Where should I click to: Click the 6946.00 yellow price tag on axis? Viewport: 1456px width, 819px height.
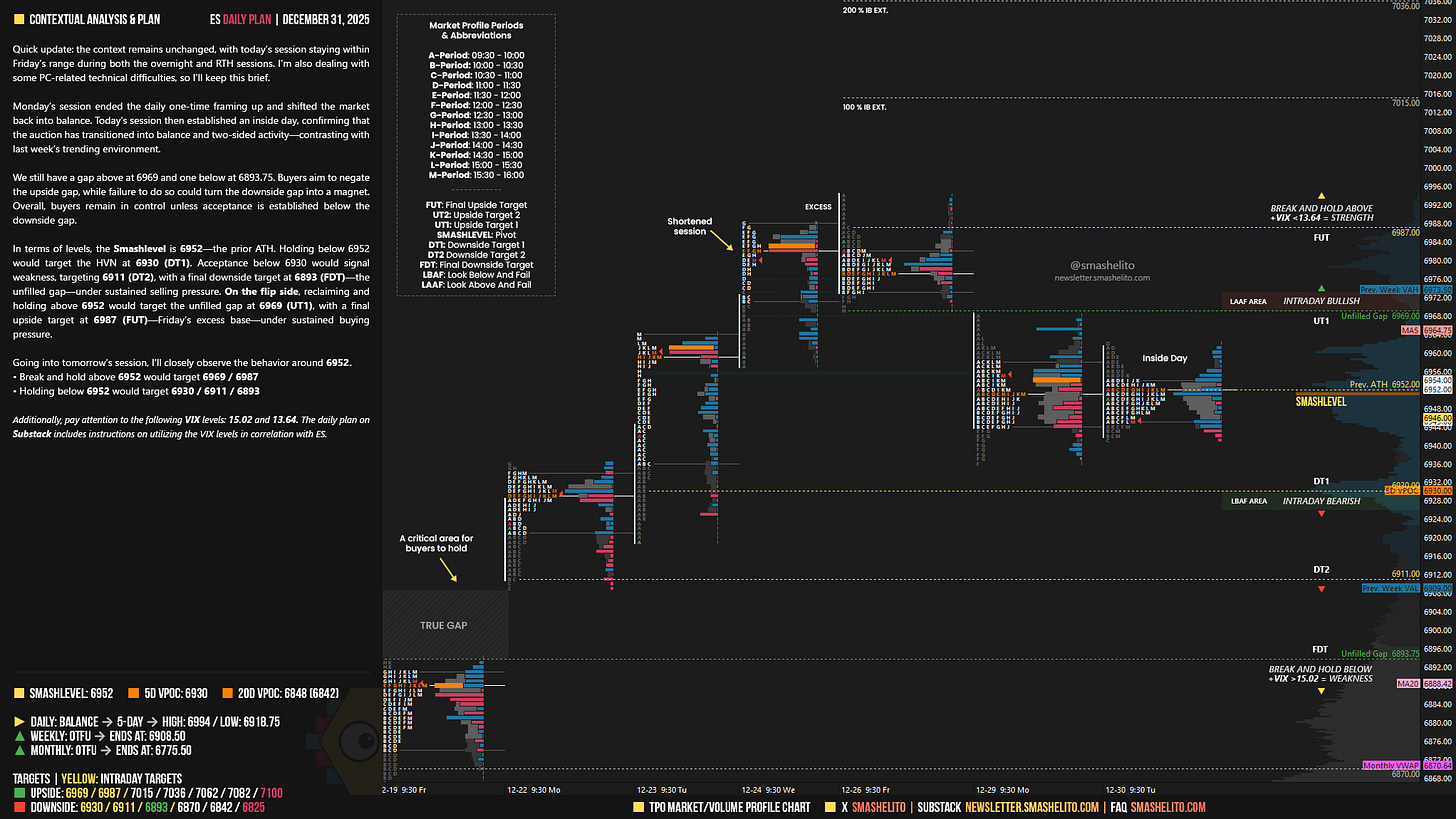1435,419
